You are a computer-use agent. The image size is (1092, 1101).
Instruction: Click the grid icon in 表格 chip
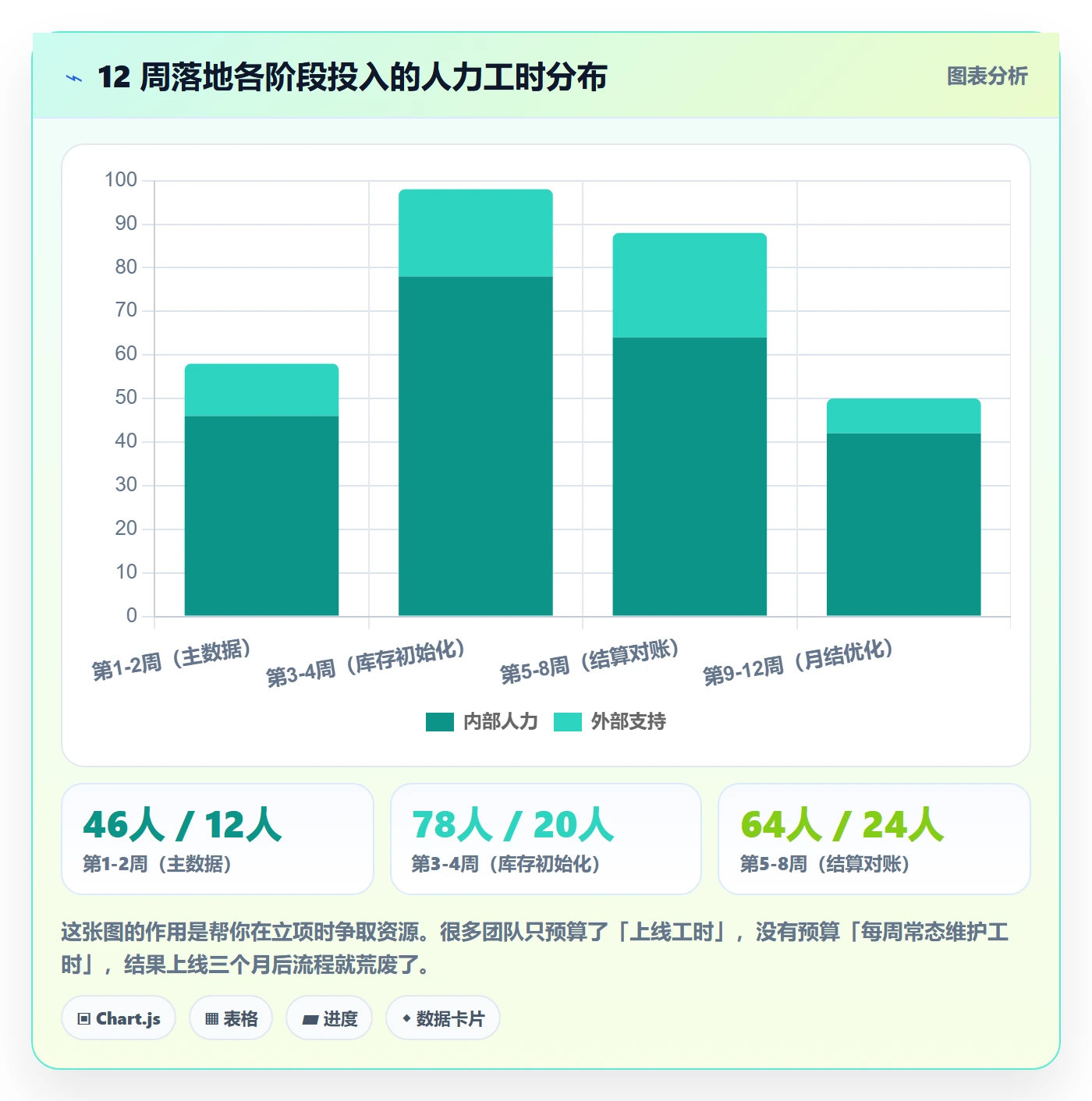click(x=211, y=1019)
